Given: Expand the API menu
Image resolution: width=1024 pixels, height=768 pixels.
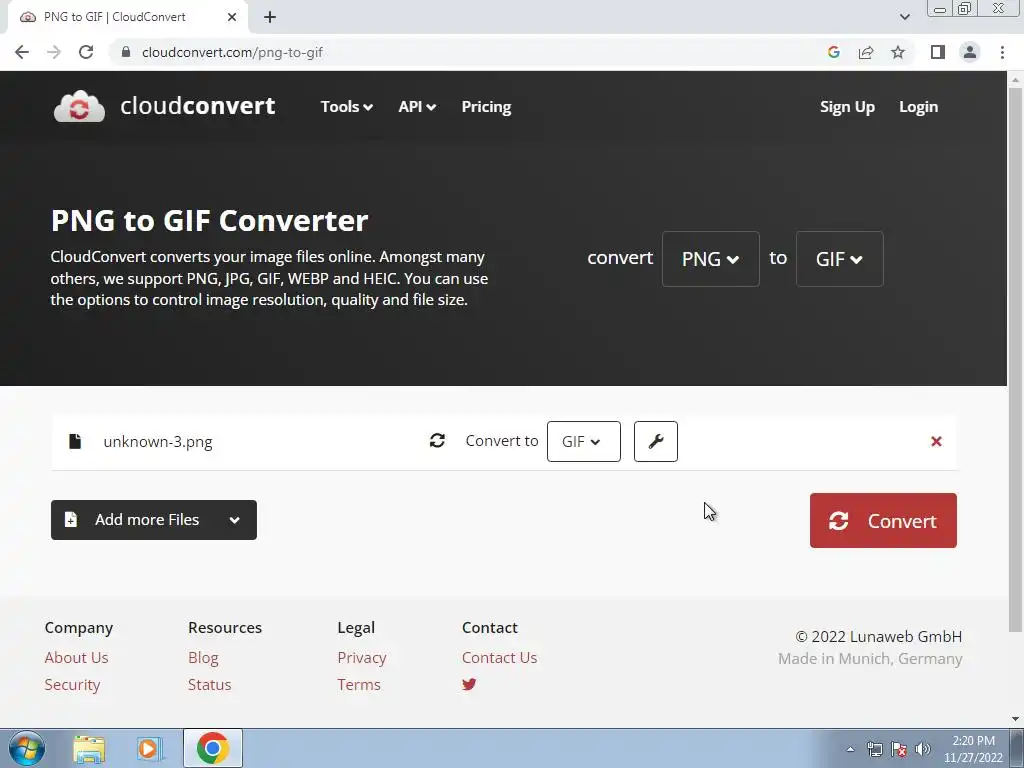Looking at the screenshot, I should (x=417, y=106).
